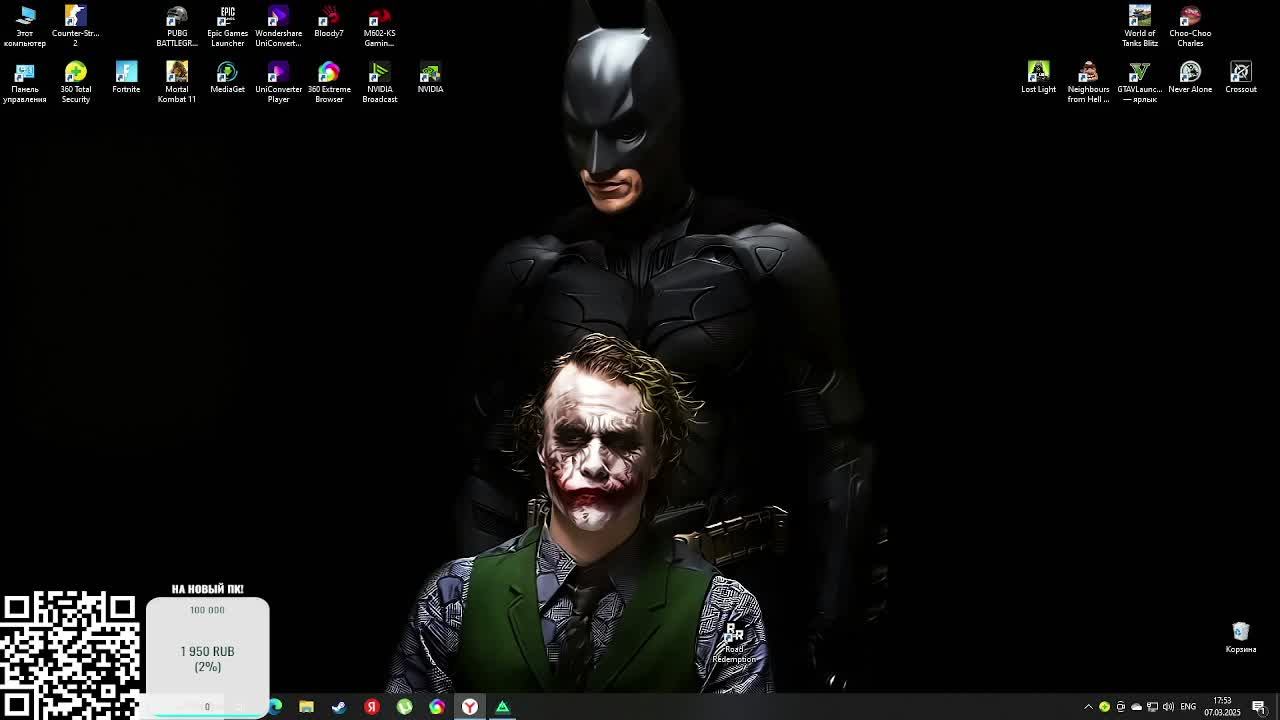Open File Explorer from the taskbar
The height and width of the screenshot is (720, 1280).
(x=306, y=707)
